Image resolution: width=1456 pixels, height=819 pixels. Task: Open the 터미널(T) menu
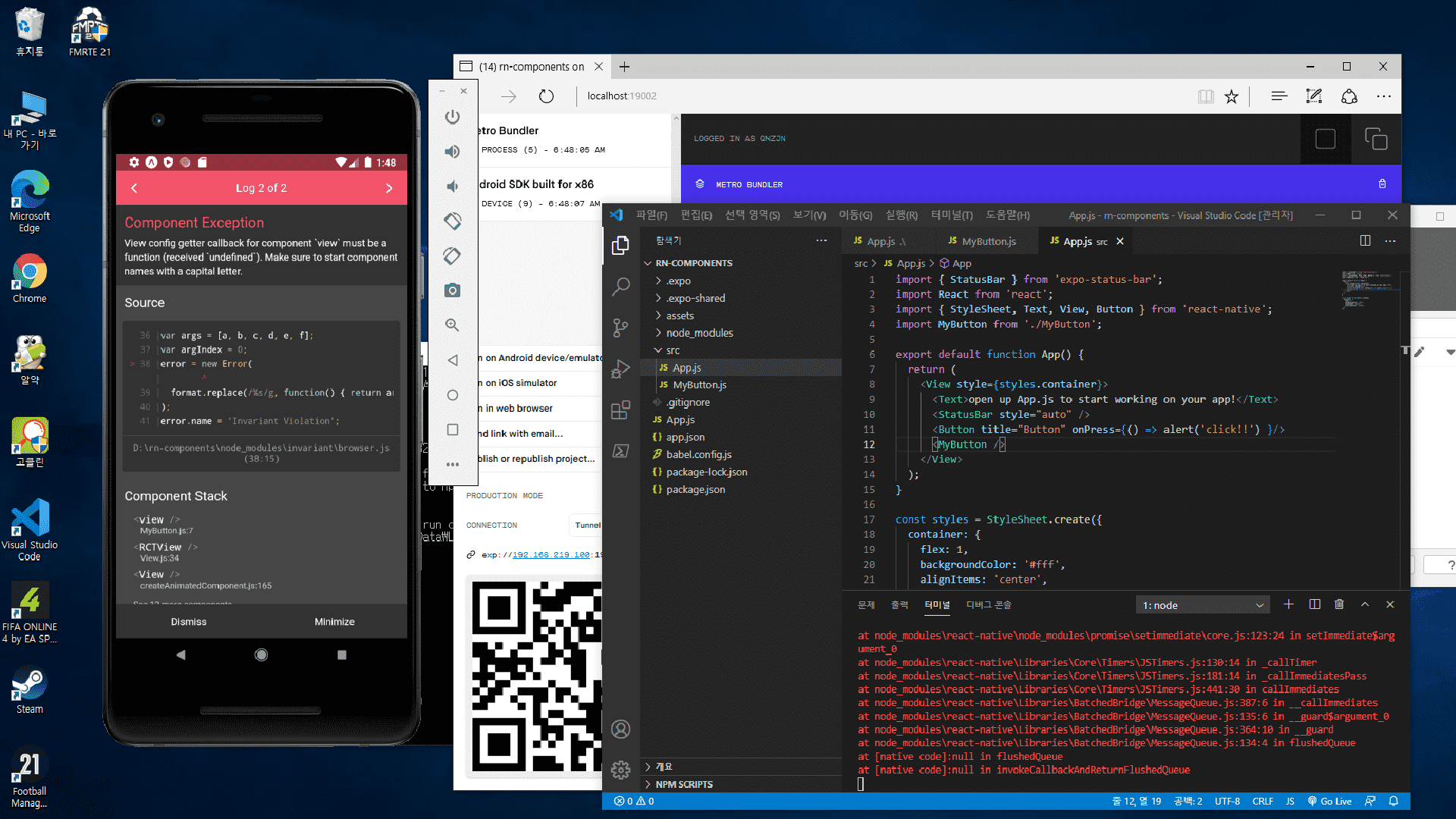951,215
